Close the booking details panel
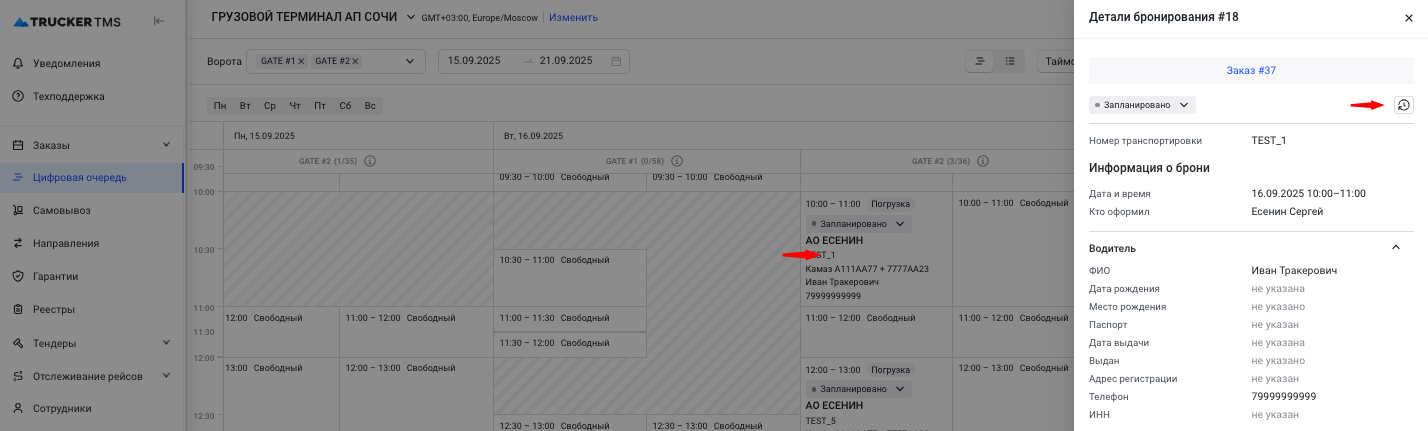1428x431 pixels. [x=1408, y=18]
